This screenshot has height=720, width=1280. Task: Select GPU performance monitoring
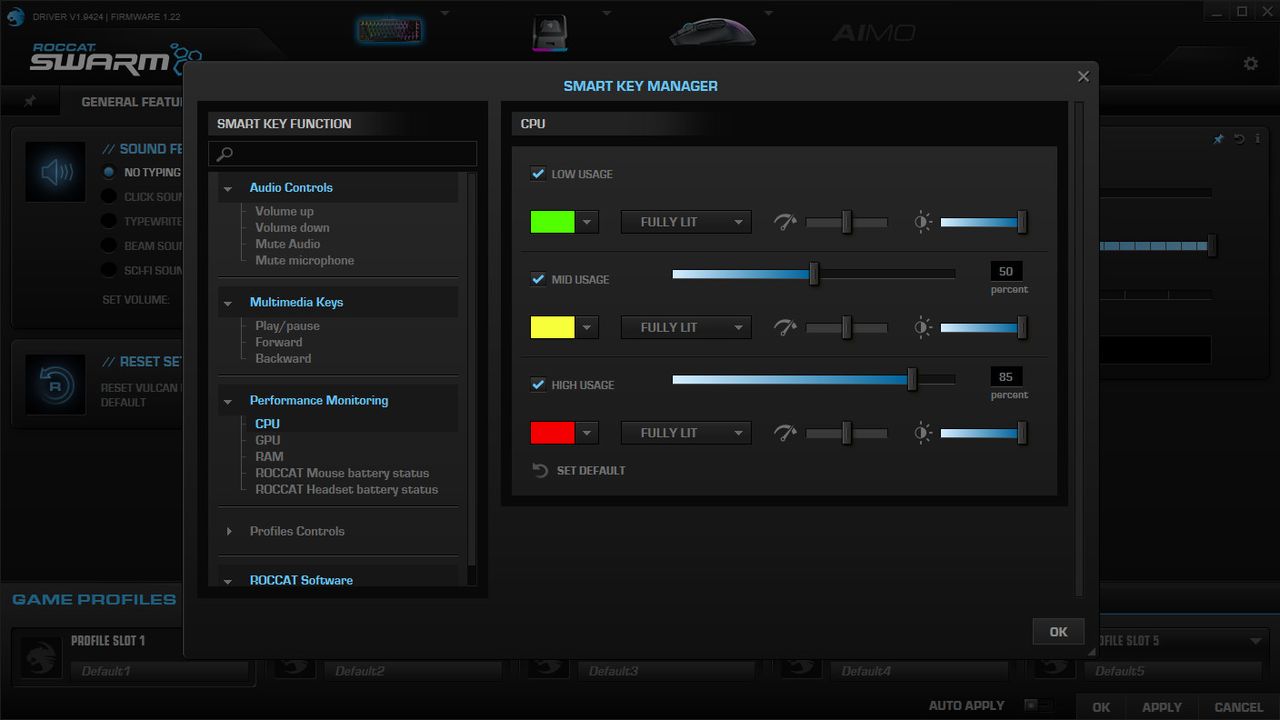point(268,440)
